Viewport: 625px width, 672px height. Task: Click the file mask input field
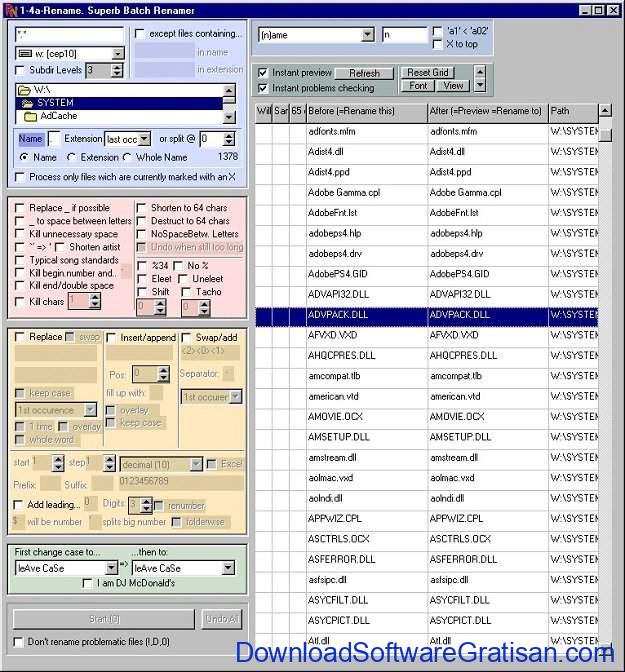(x=69, y=35)
